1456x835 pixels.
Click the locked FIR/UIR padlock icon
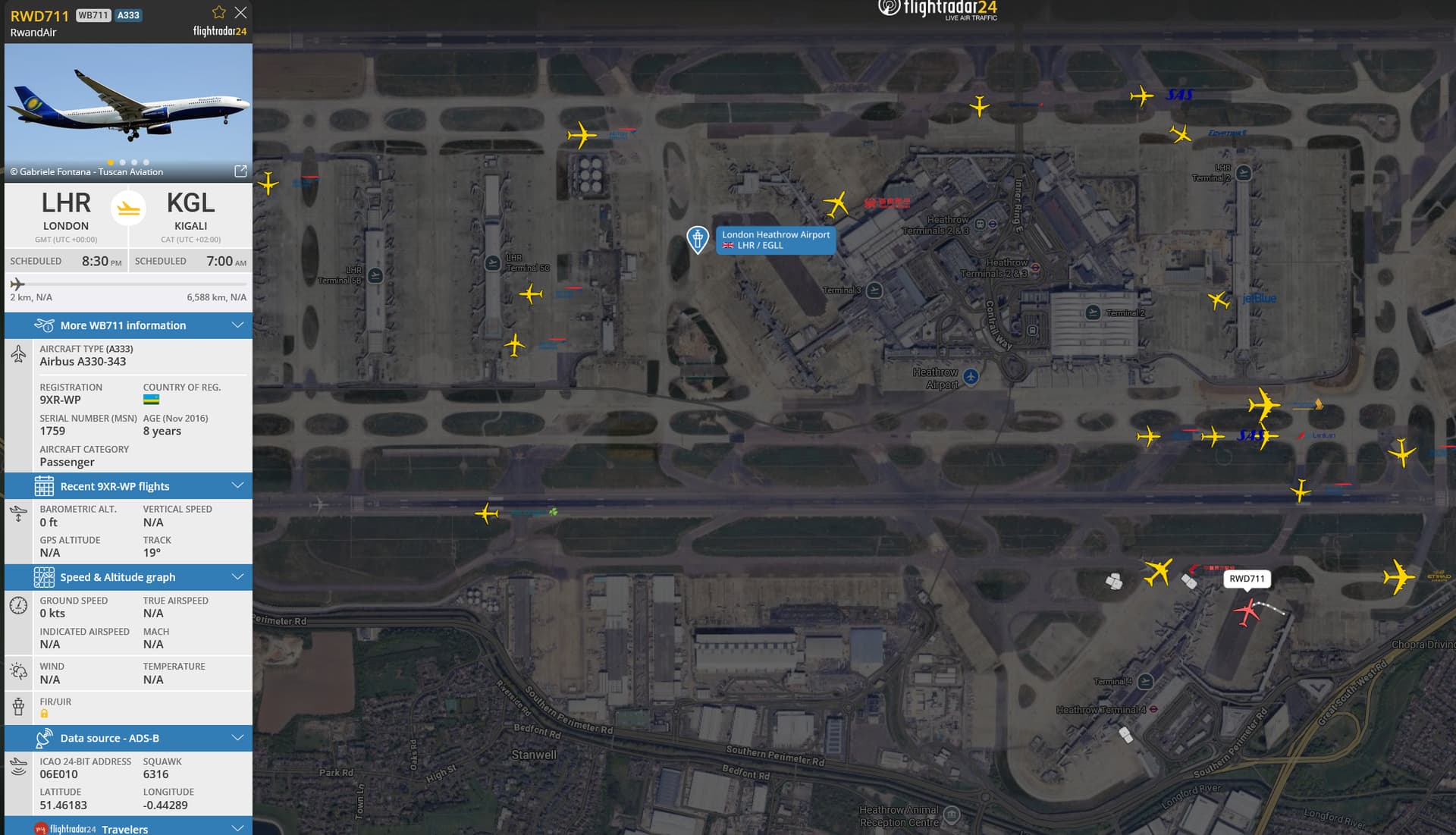44,714
